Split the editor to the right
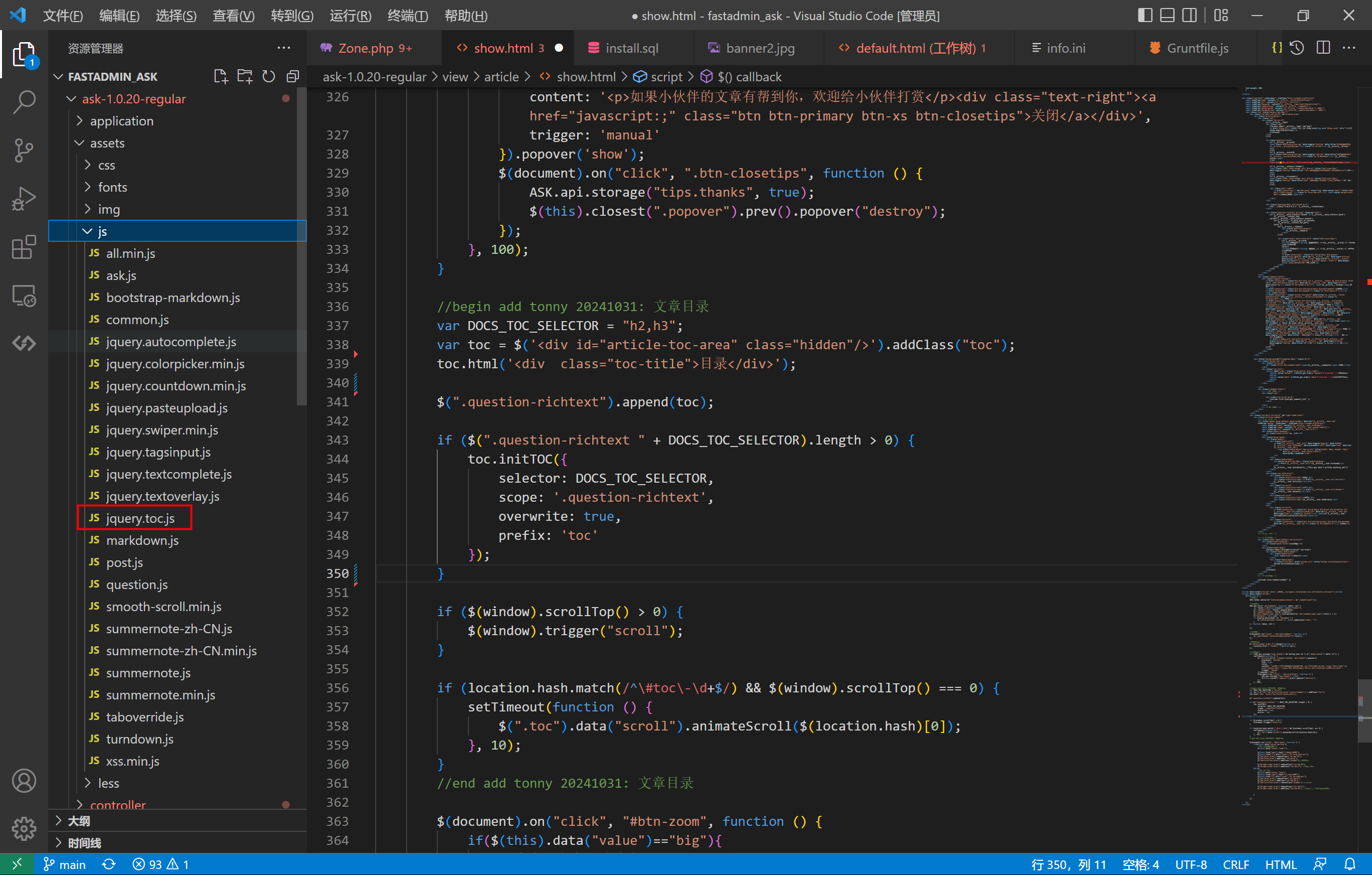1372x875 pixels. [x=1323, y=48]
